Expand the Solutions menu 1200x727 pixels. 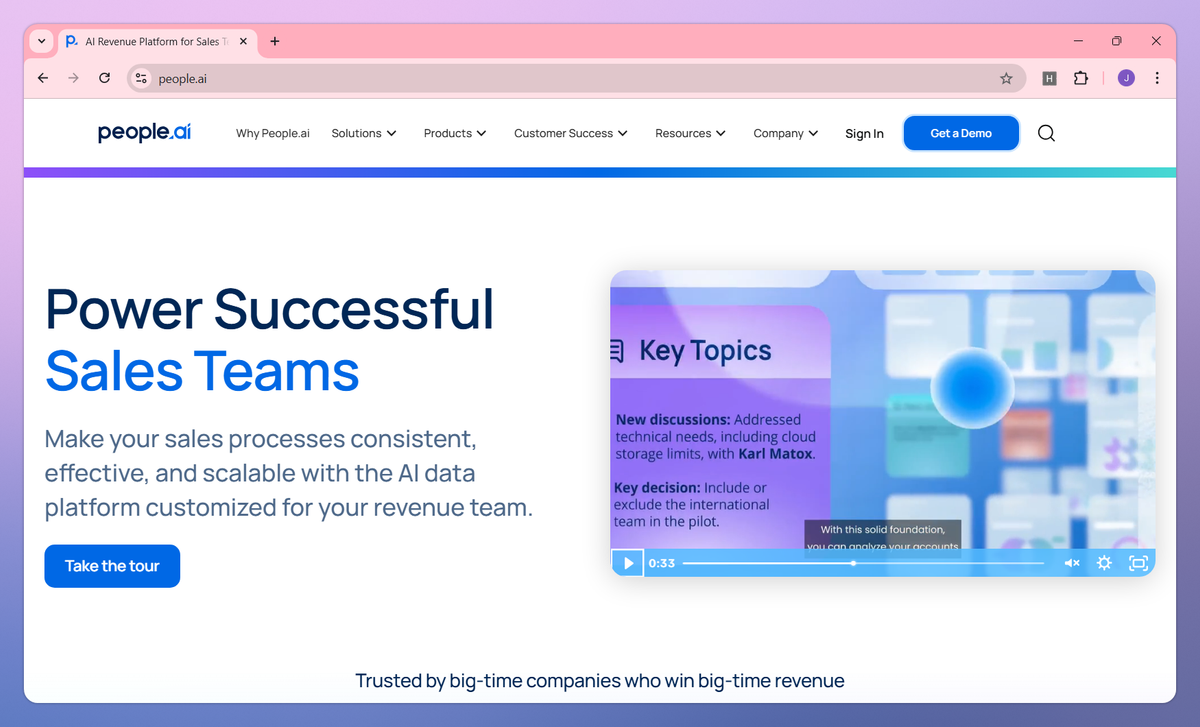pyautogui.click(x=364, y=133)
